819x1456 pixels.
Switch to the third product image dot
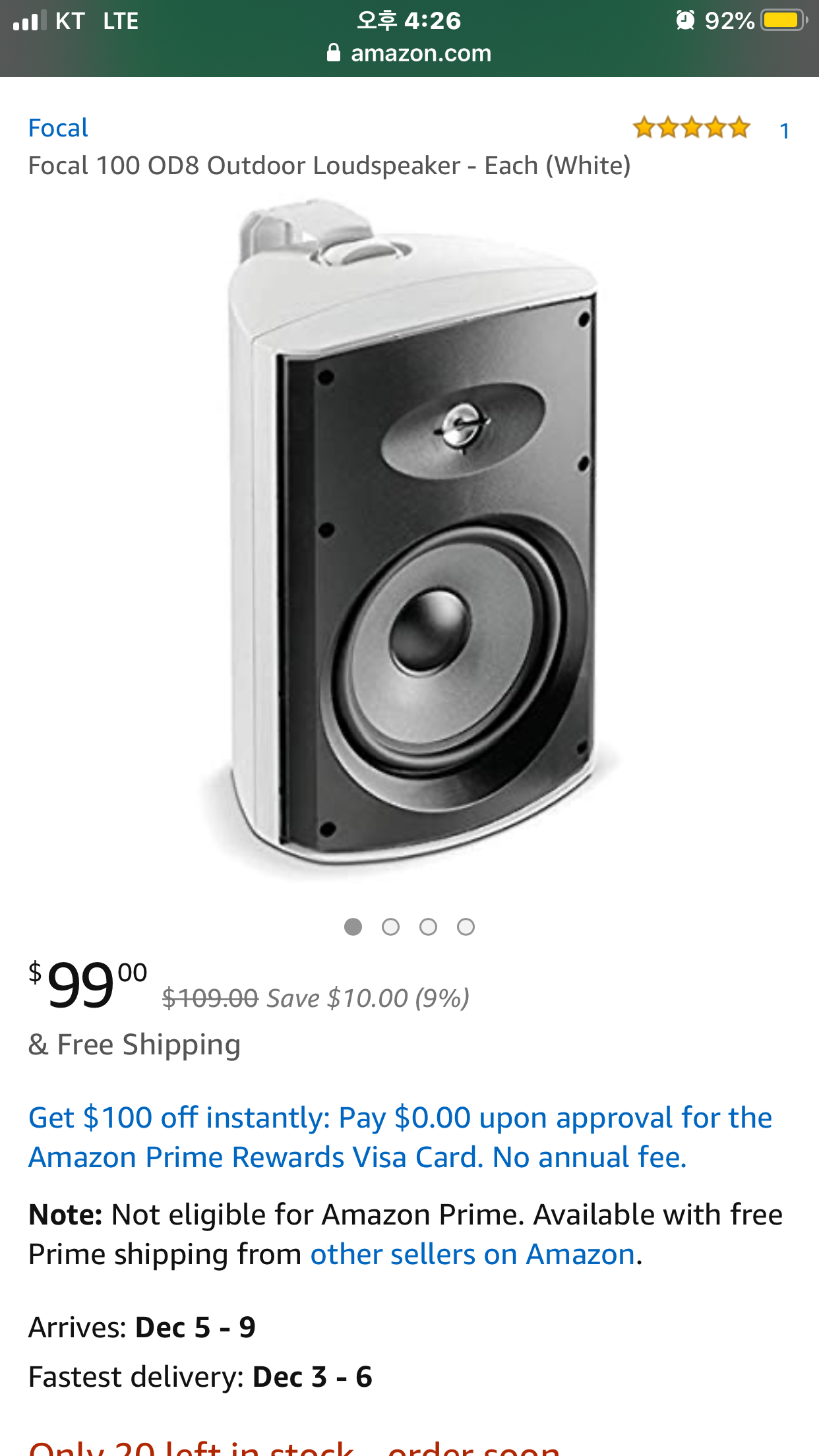[x=428, y=927]
